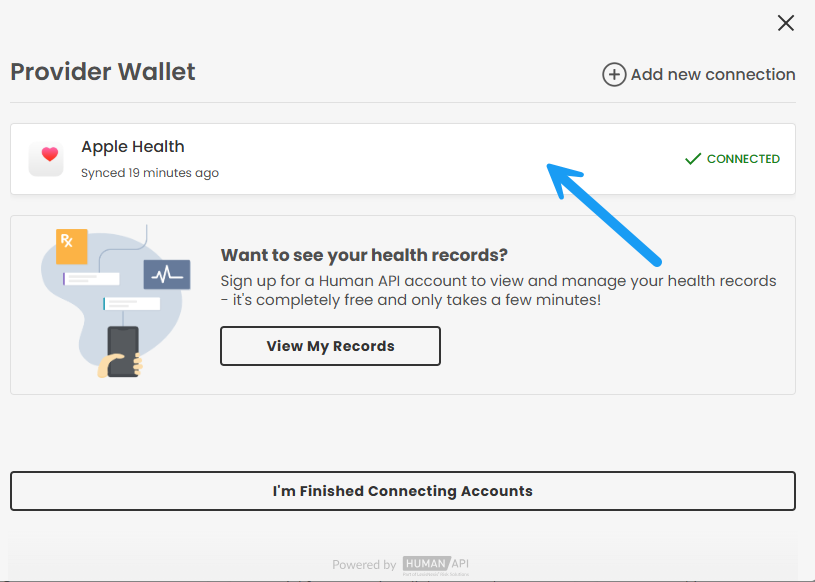Click the Synced 19 minutes ago text

click(x=150, y=173)
